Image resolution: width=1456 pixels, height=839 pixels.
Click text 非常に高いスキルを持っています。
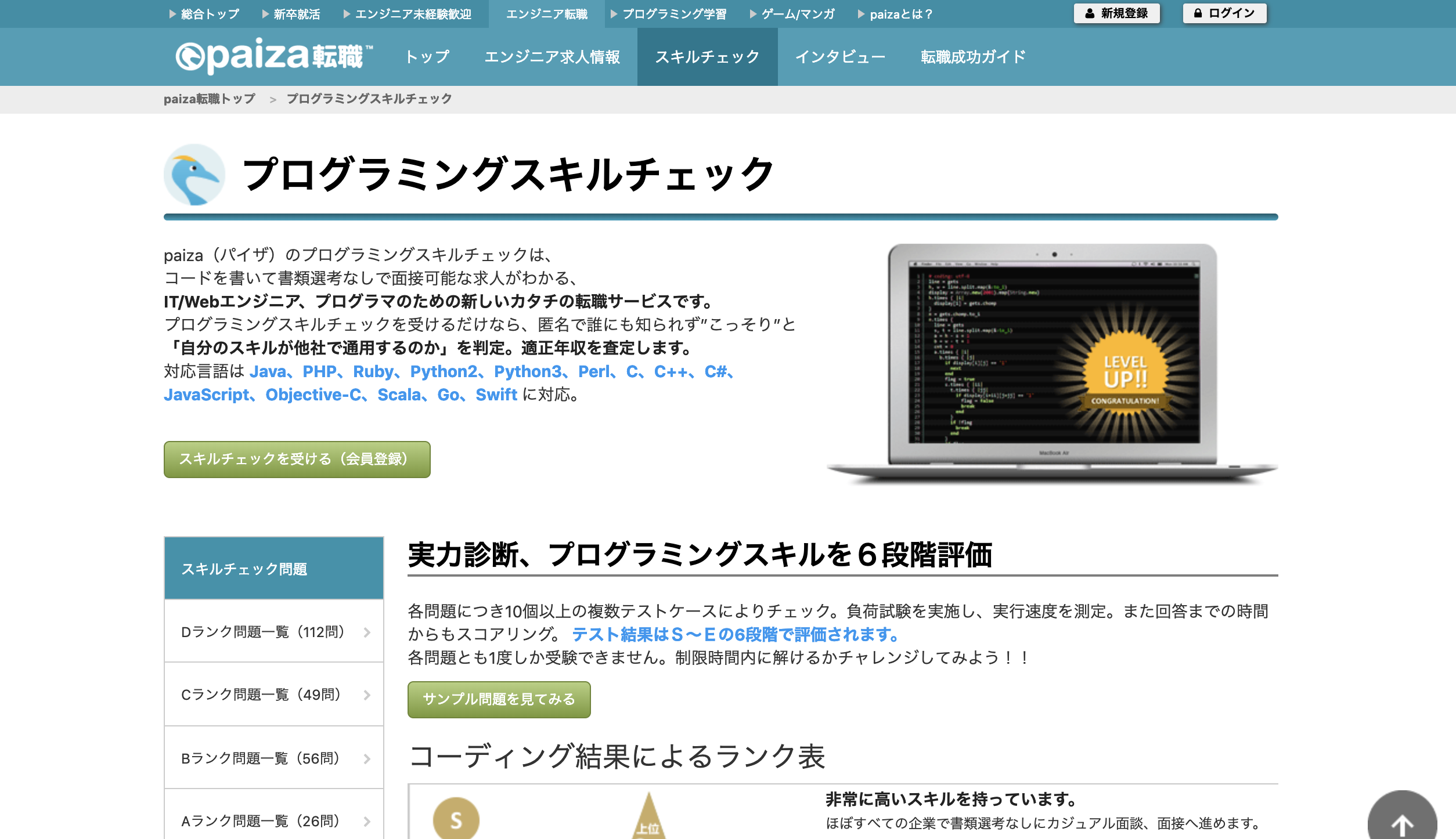pyautogui.click(x=951, y=800)
